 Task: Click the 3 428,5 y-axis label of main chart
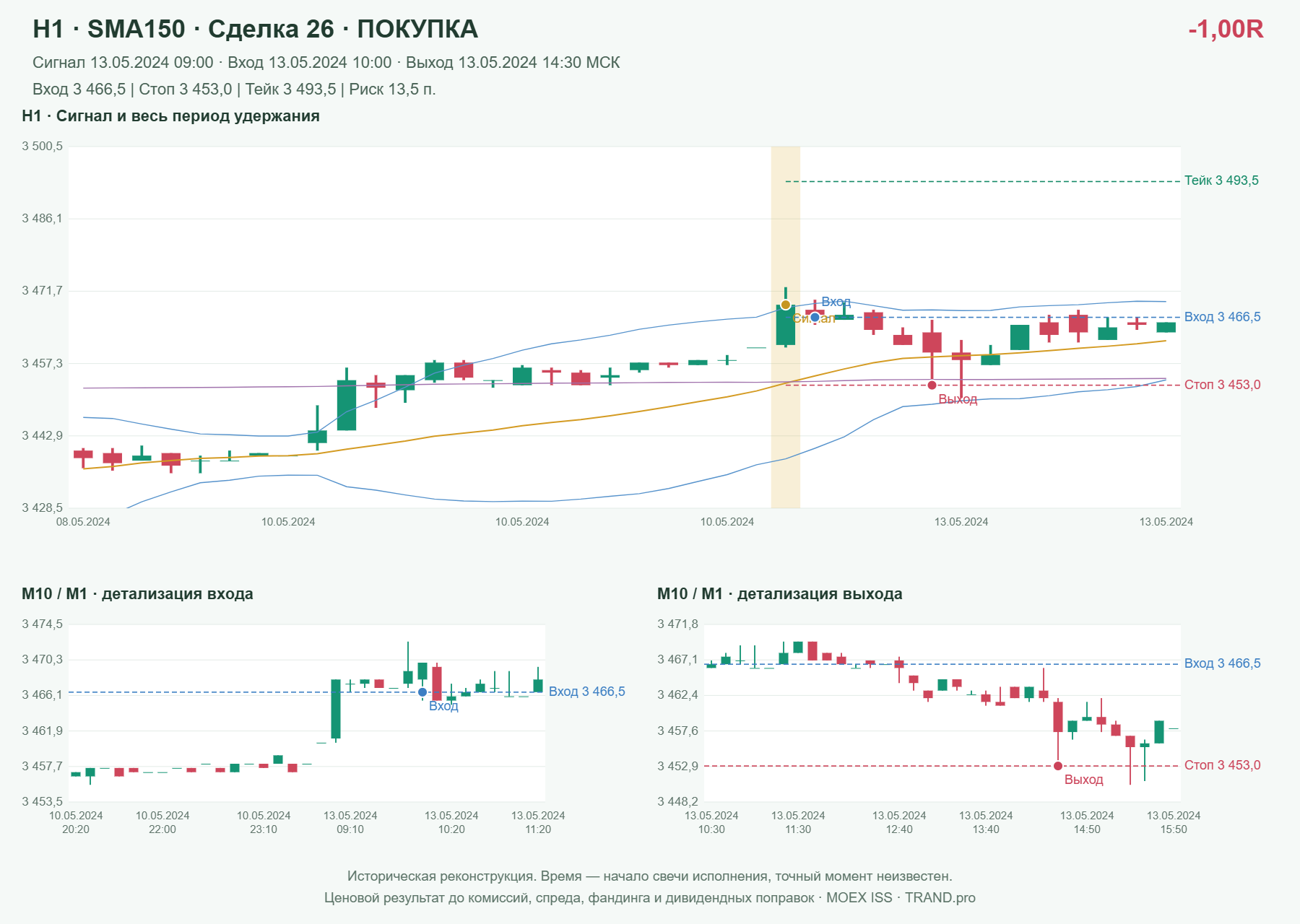click(x=43, y=508)
